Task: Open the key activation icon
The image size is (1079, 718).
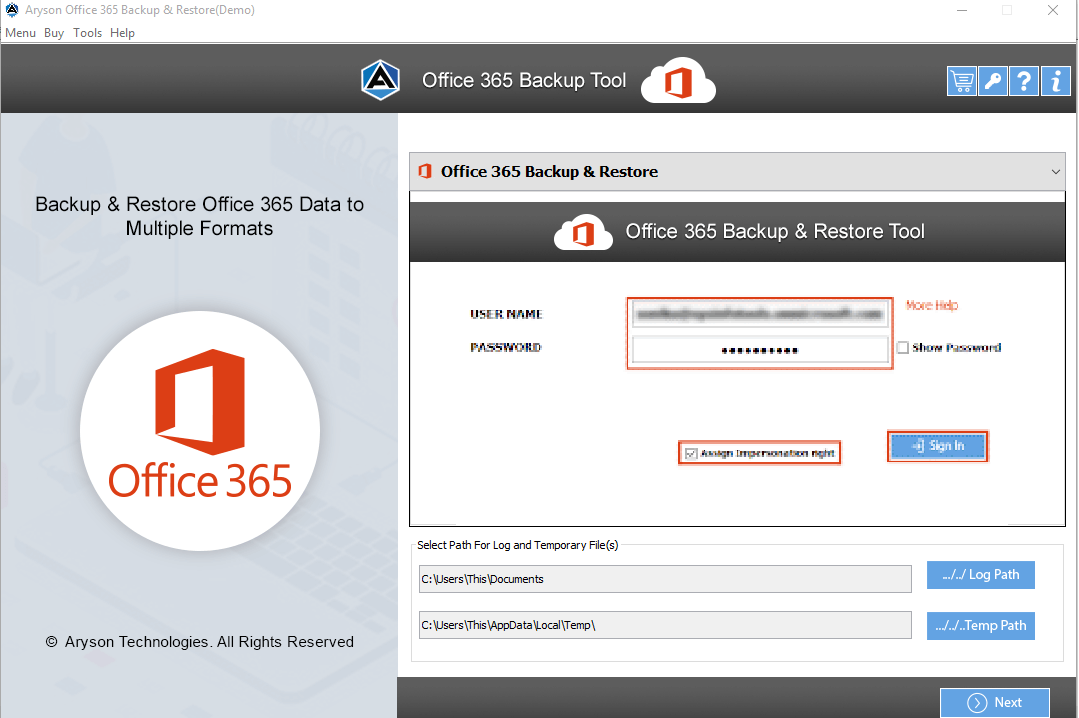Action: 992,81
